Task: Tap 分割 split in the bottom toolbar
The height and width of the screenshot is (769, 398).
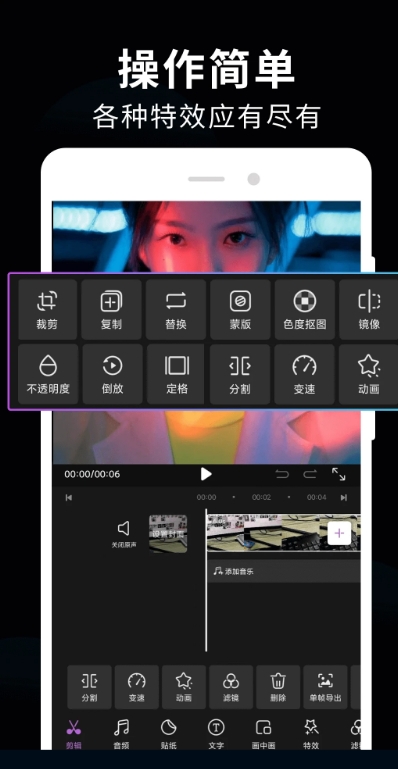Action: (x=89, y=687)
